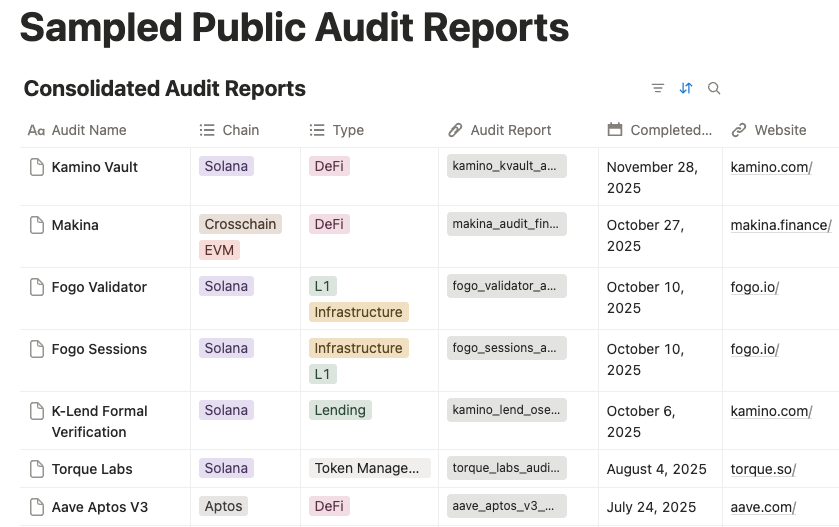This screenshot has width=839, height=527.
Task: Click the Consolidated Audit Reports database title
Action: pos(165,88)
